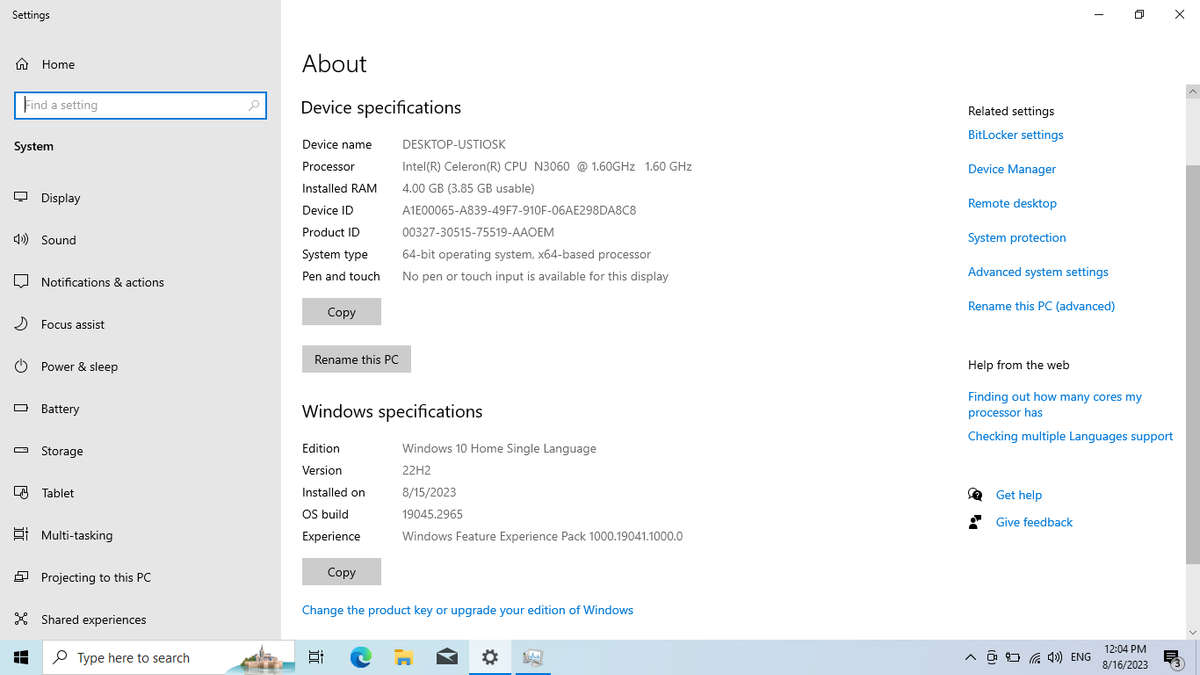Open Mail from the taskbar
The width and height of the screenshot is (1200, 675).
[447, 657]
